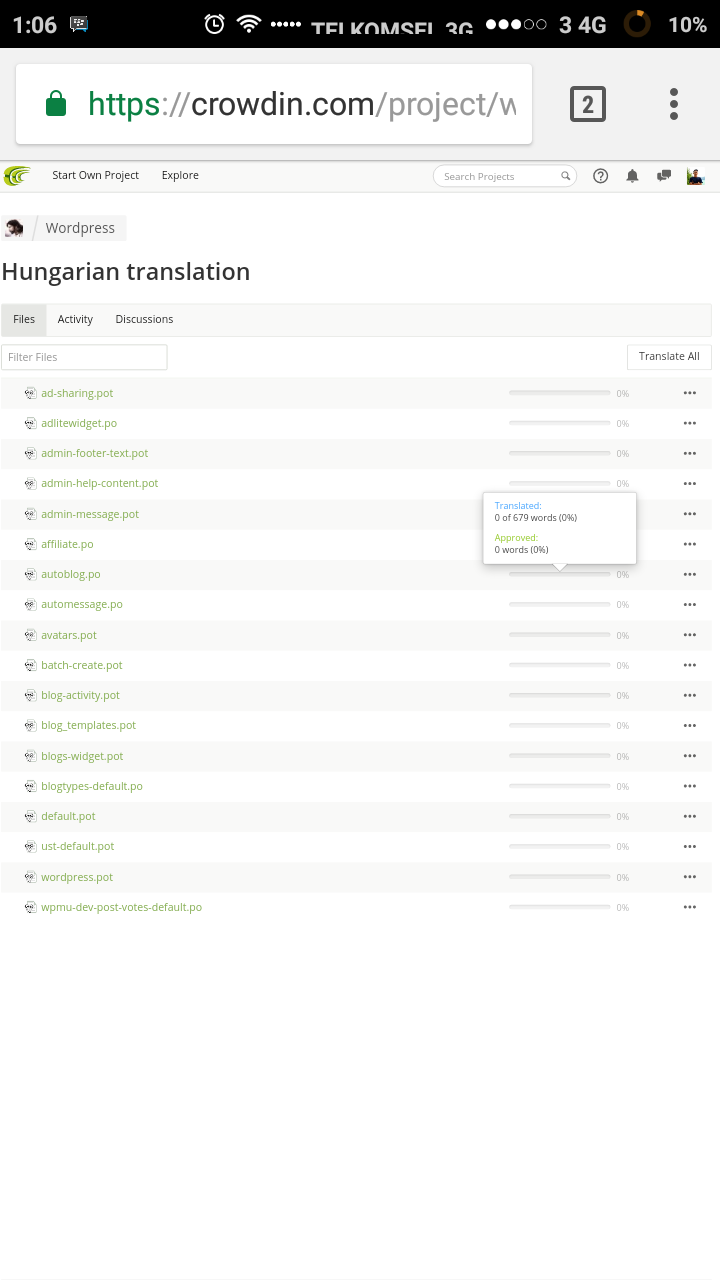Open more options for blog-activity.pot
This screenshot has height=1280, width=720.
coord(689,695)
